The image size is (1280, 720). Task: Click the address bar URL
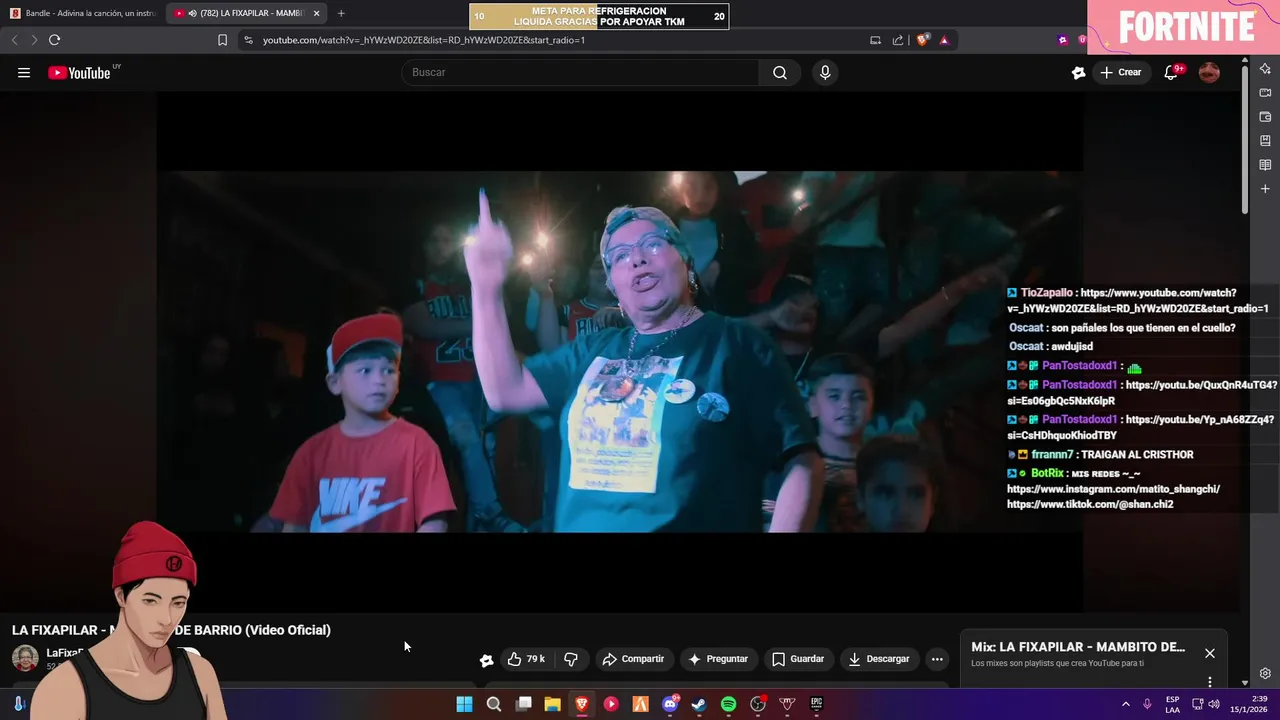tap(424, 40)
